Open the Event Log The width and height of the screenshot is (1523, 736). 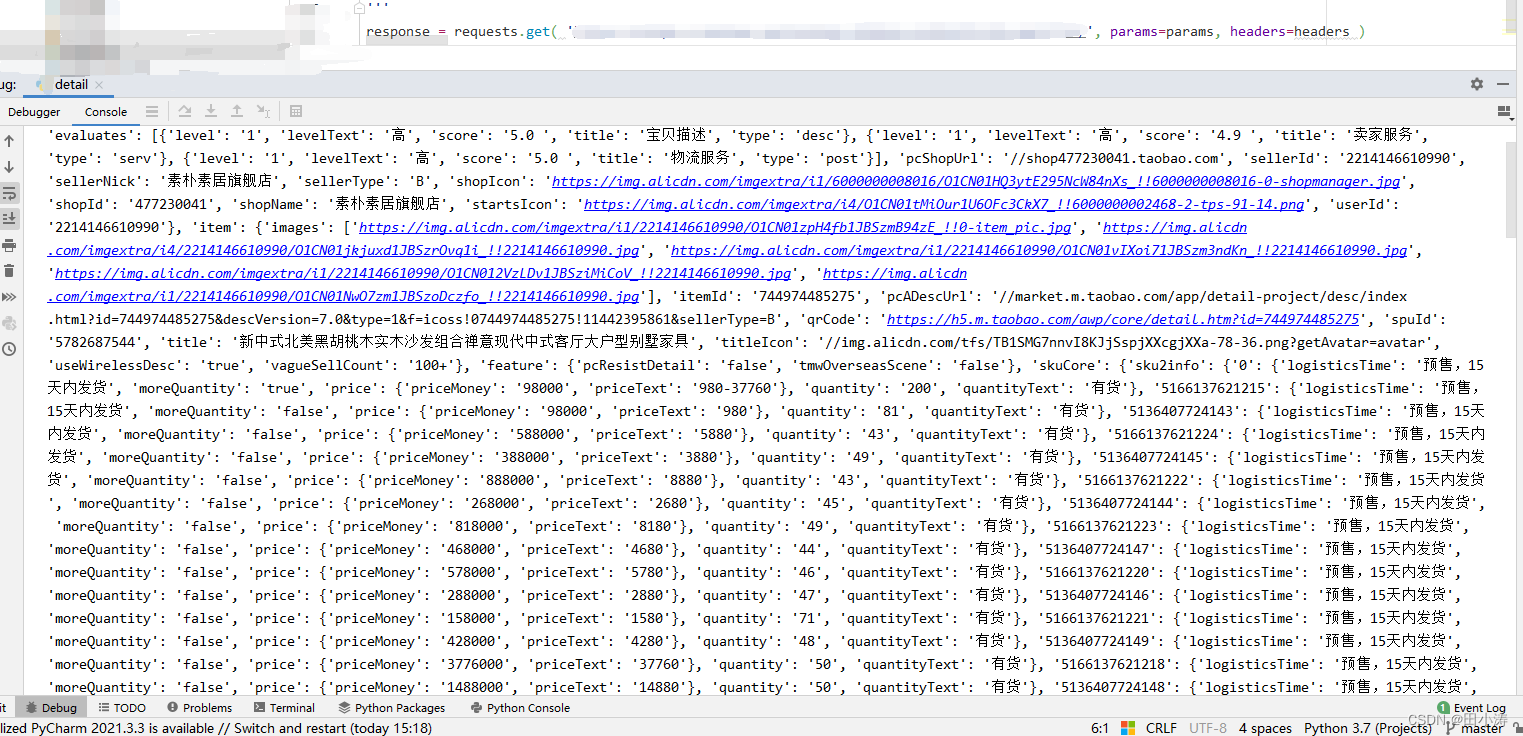pos(1471,707)
